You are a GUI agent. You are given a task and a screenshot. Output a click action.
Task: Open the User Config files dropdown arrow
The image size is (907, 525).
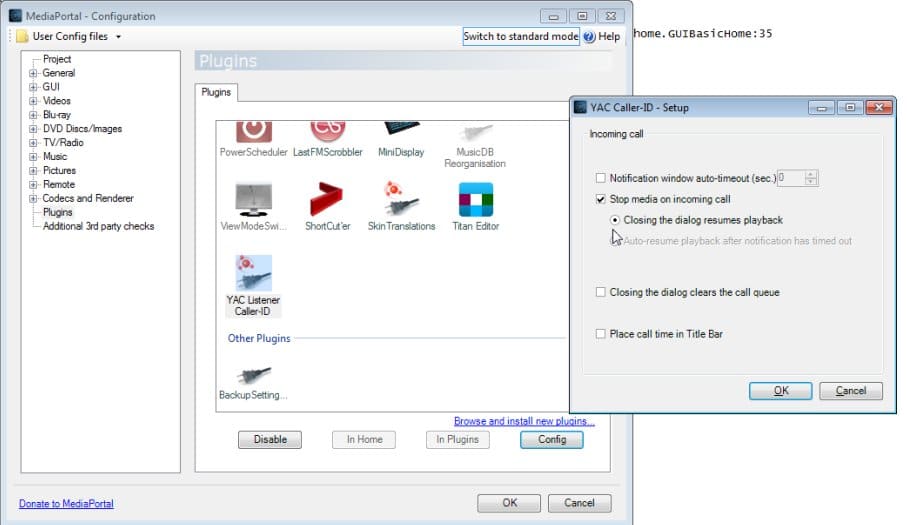pyautogui.click(x=119, y=36)
